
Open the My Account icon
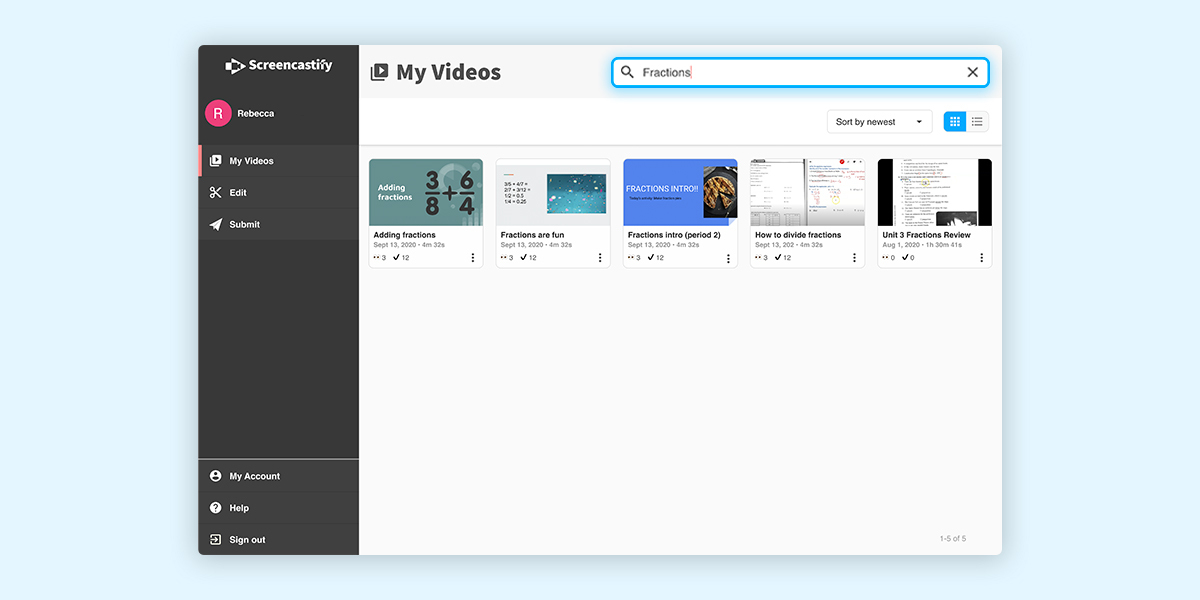pyautogui.click(x=215, y=476)
